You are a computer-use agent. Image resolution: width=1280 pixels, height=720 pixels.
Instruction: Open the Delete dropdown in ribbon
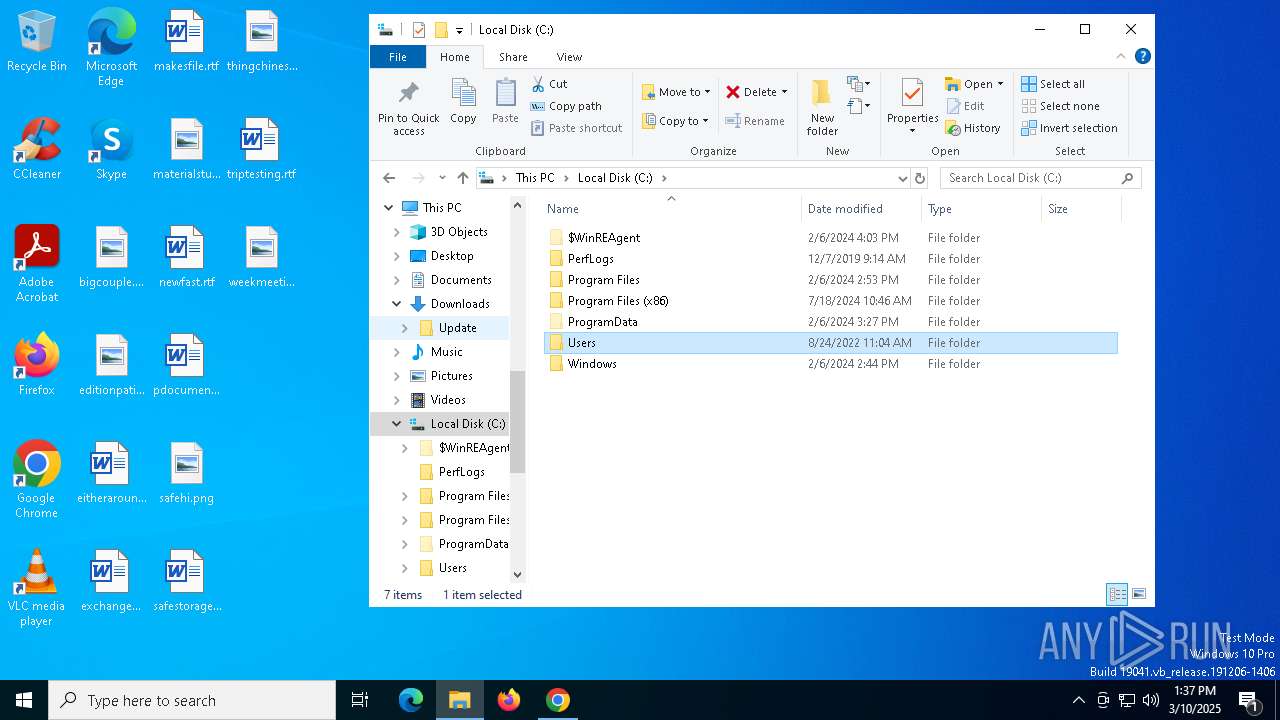pyautogui.click(x=784, y=92)
